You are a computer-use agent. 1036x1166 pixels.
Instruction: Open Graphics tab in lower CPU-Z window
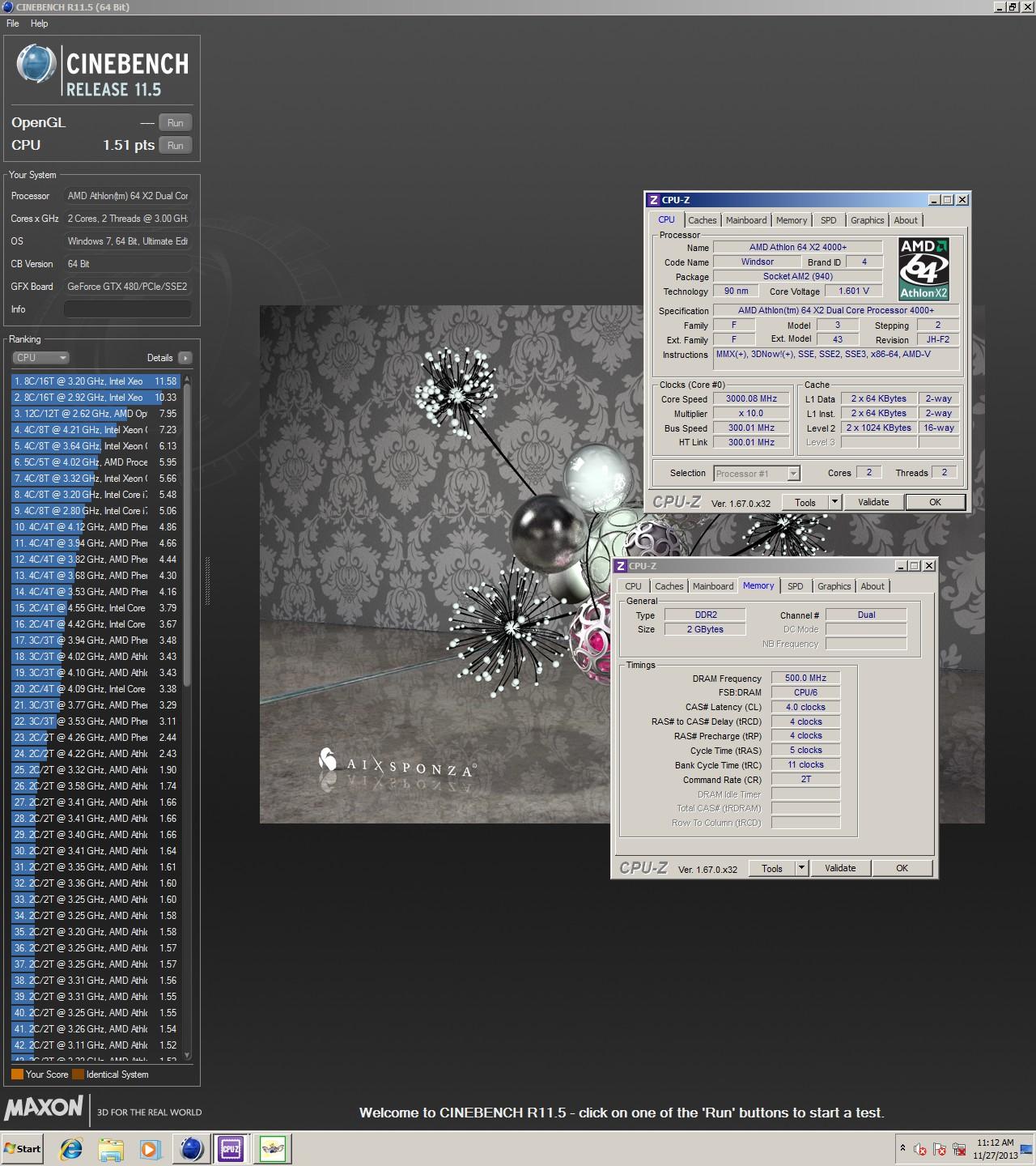(834, 586)
